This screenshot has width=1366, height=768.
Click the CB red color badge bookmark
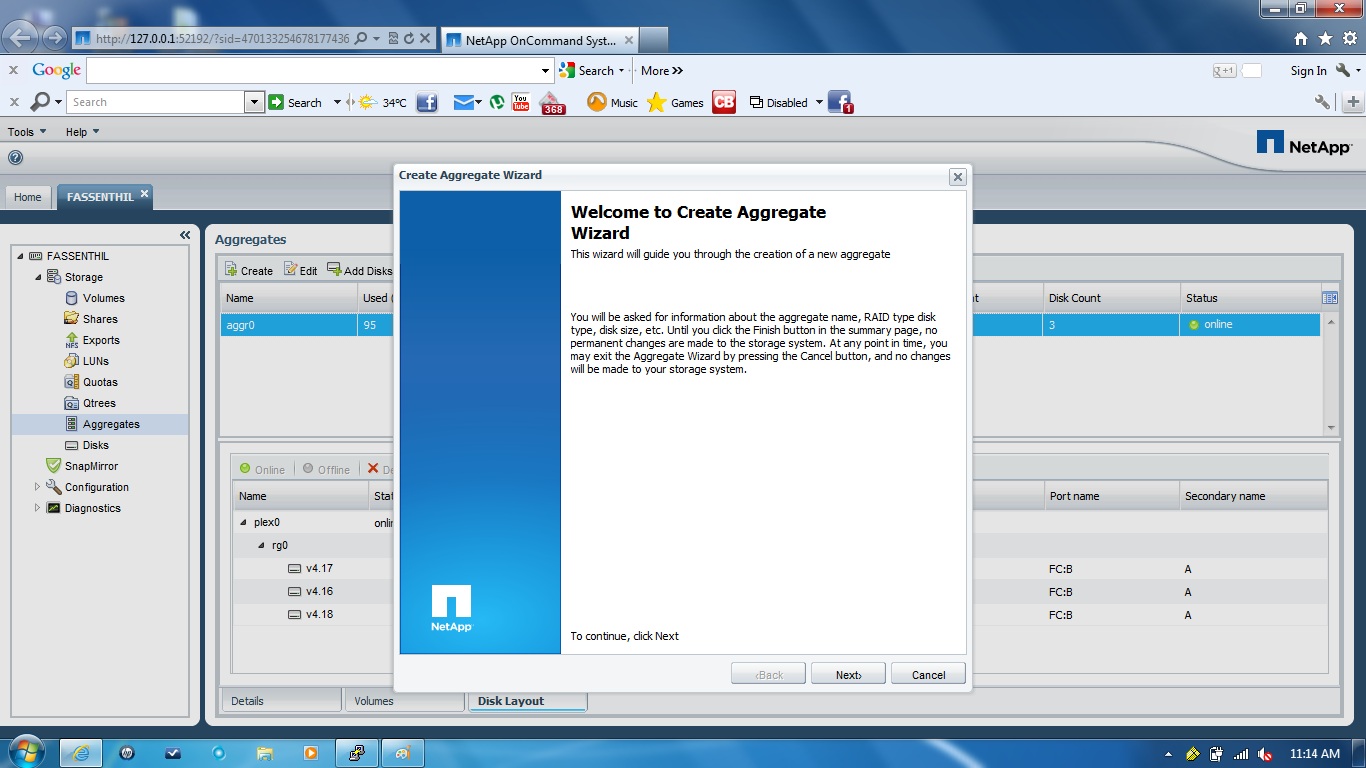click(723, 102)
